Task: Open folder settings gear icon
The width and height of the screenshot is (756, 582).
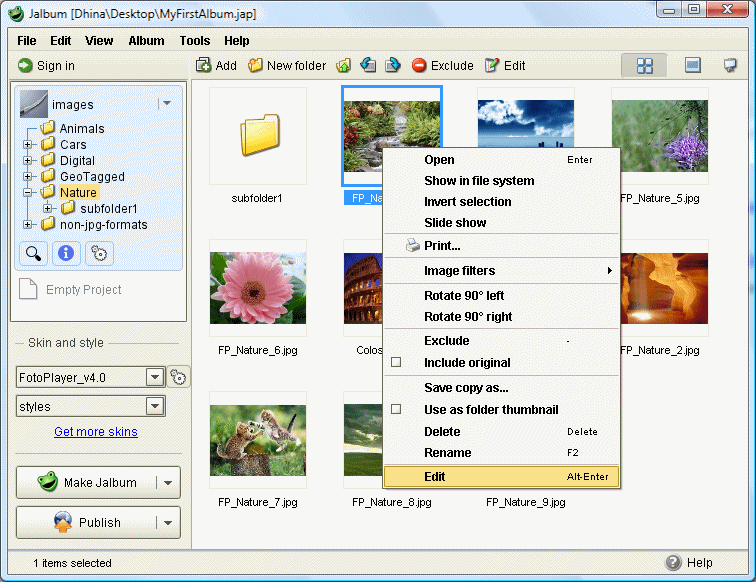Action: [99, 253]
